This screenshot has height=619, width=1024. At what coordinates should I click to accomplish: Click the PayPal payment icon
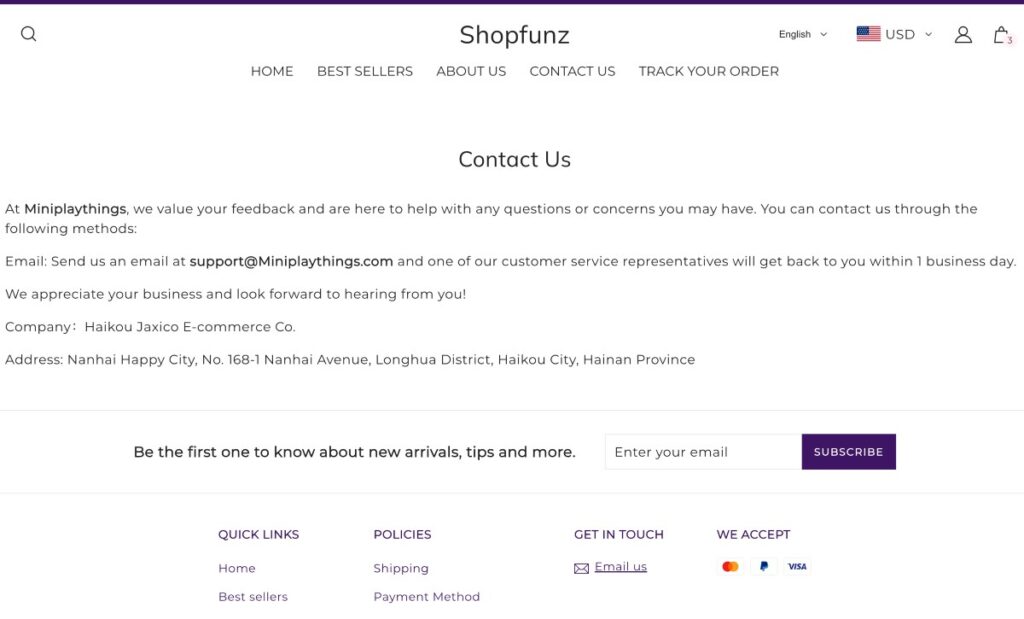point(764,567)
